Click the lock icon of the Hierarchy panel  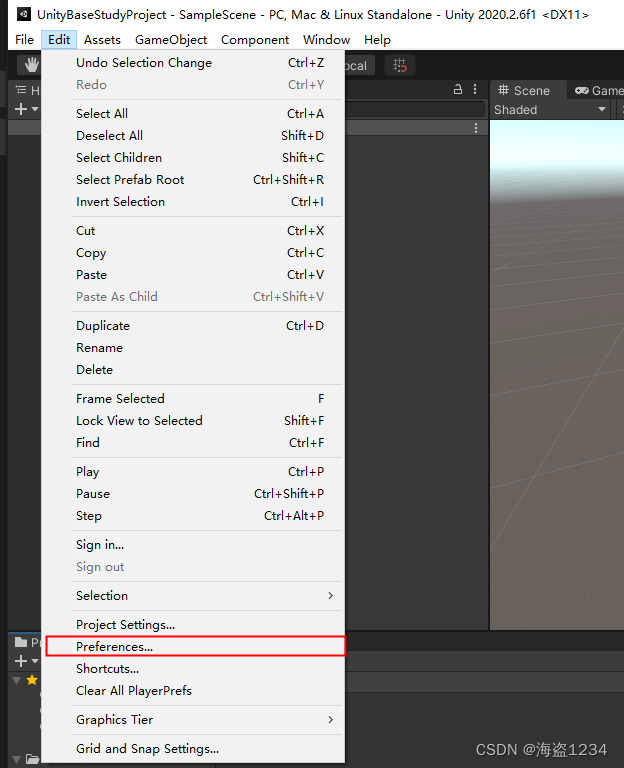tap(457, 89)
